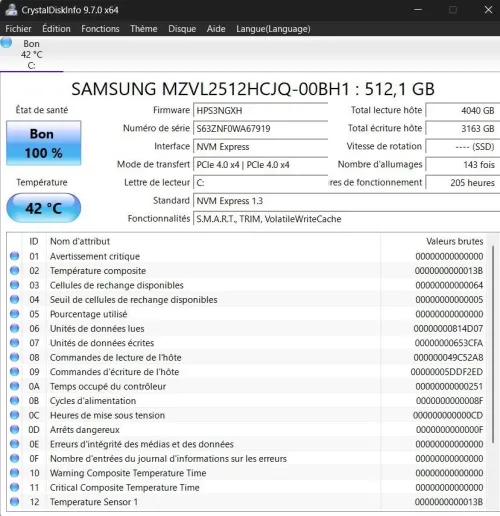
Task: Open the Fichier menu
Action: (18, 29)
